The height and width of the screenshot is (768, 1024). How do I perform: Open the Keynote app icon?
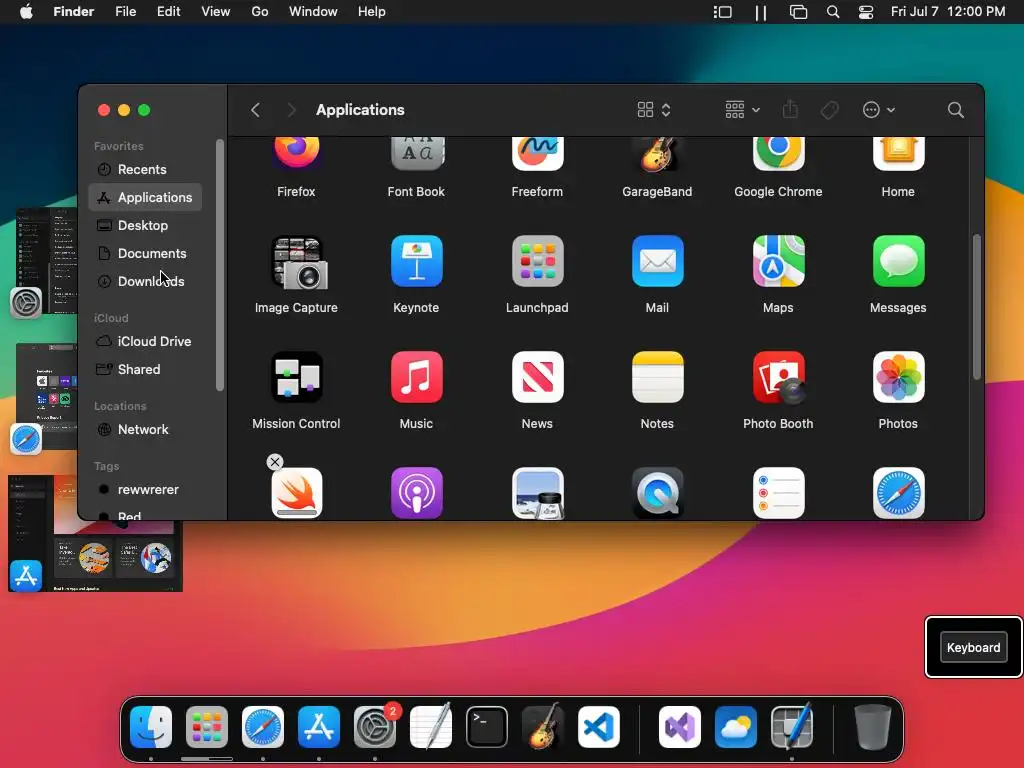point(417,261)
